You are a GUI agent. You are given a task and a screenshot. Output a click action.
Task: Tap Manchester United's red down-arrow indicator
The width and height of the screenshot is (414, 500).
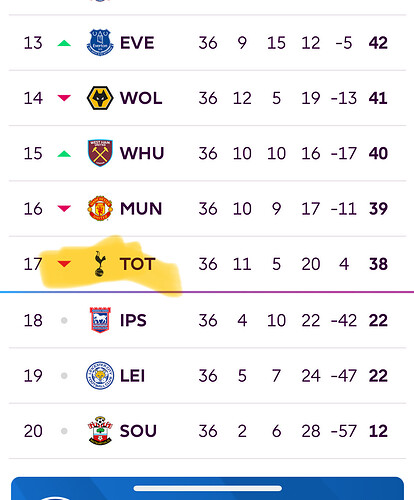pyautogui.click(x=64, y=208)
